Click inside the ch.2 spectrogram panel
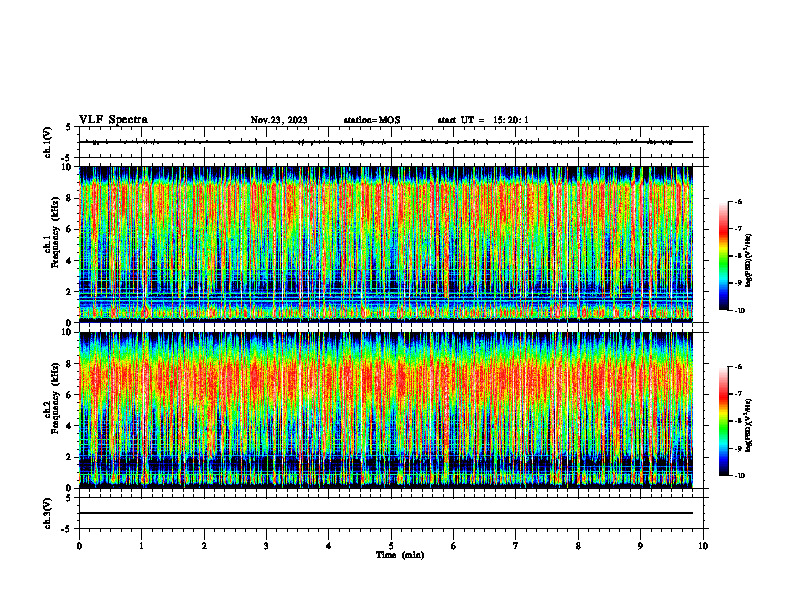 coord(386,410)
